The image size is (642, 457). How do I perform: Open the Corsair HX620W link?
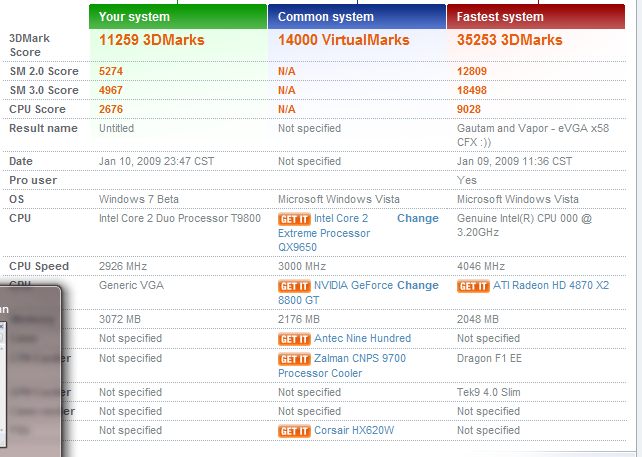(x=354, y=430)
